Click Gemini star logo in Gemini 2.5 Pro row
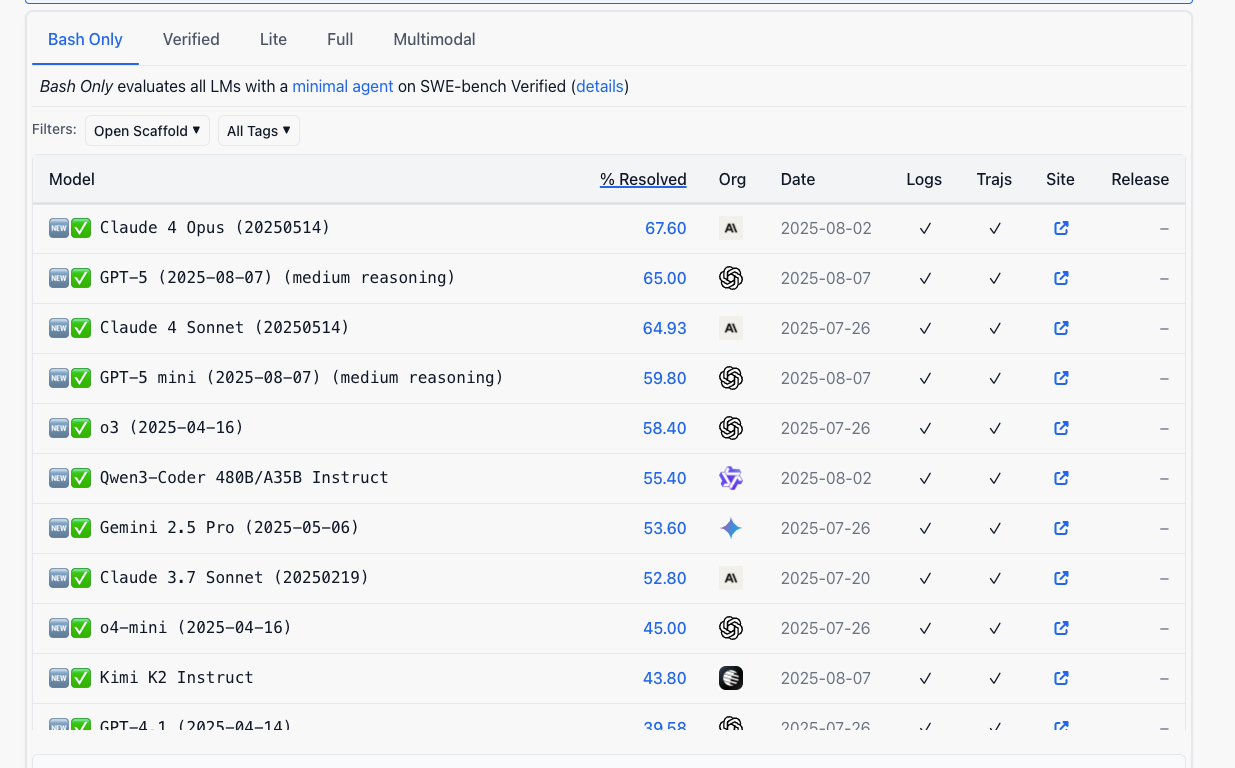The width and height of the screenshot is (1235, 768). (x=731, y=528)
